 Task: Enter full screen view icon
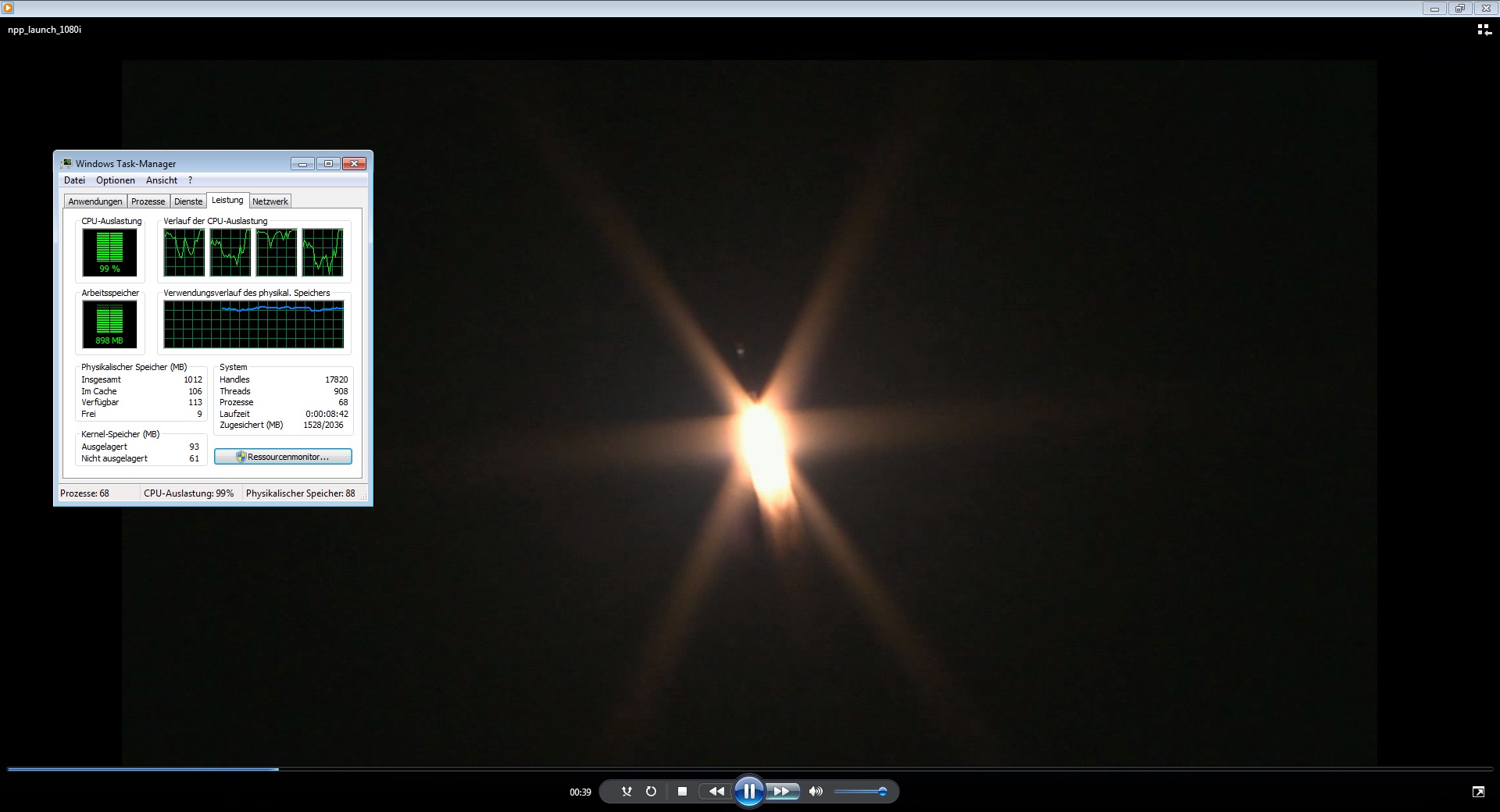pyautogui.click(x=1478, y=792)
